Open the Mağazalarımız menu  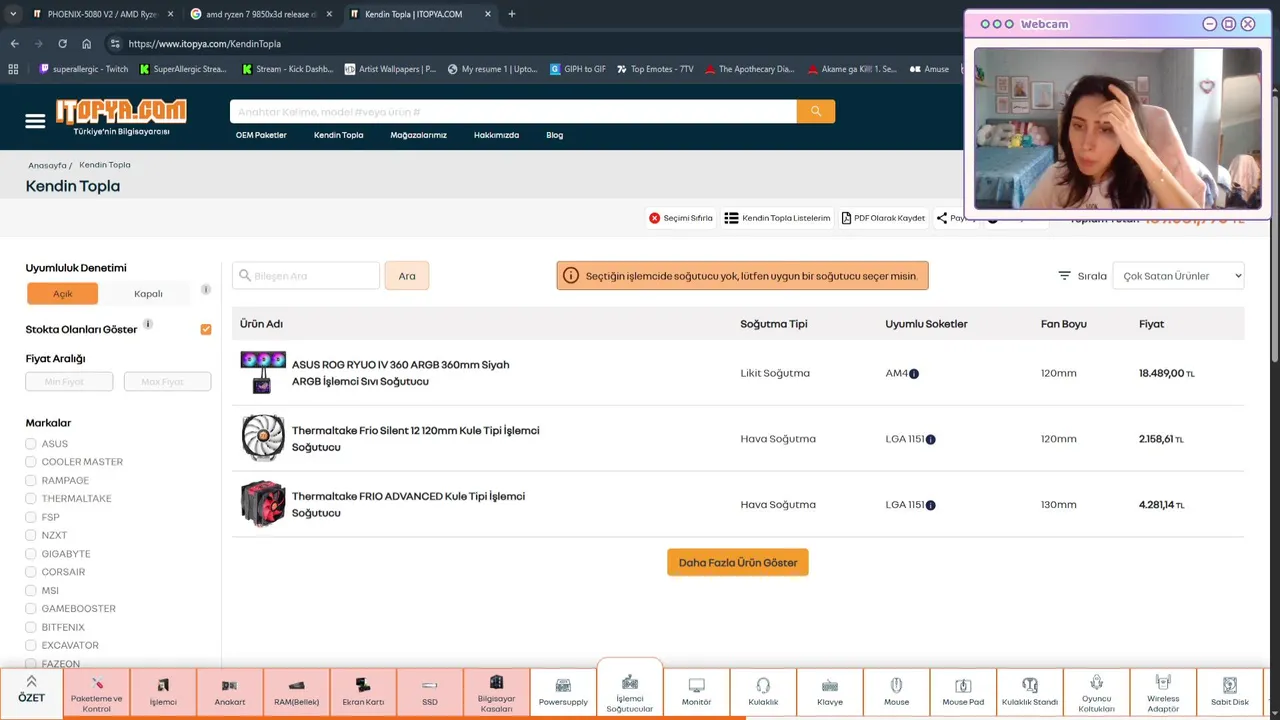click(x=418, y=135)
